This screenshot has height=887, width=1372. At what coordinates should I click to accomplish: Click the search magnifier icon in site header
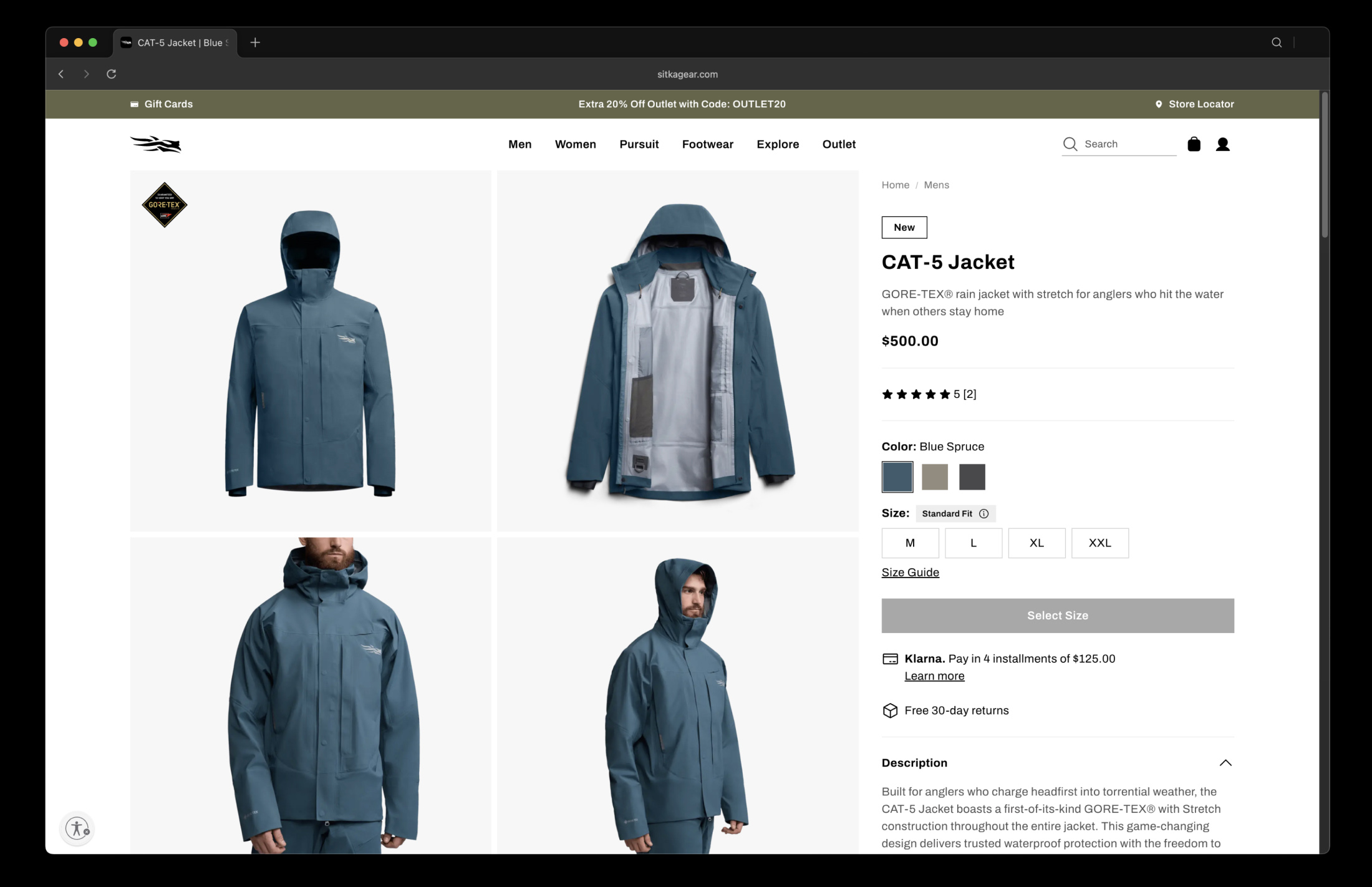pyautogui.click(x=1070, y=144)
